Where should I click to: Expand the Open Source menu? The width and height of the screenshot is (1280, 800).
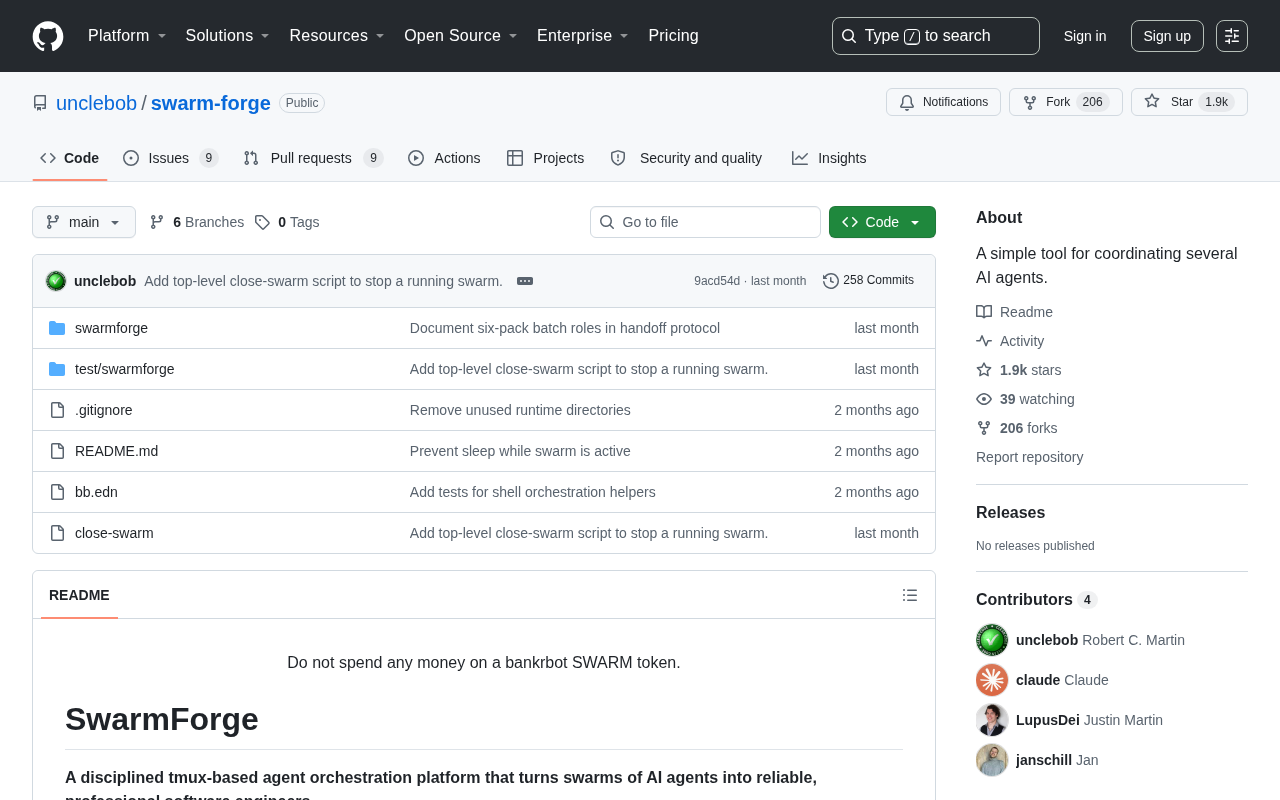coord(460,36)
